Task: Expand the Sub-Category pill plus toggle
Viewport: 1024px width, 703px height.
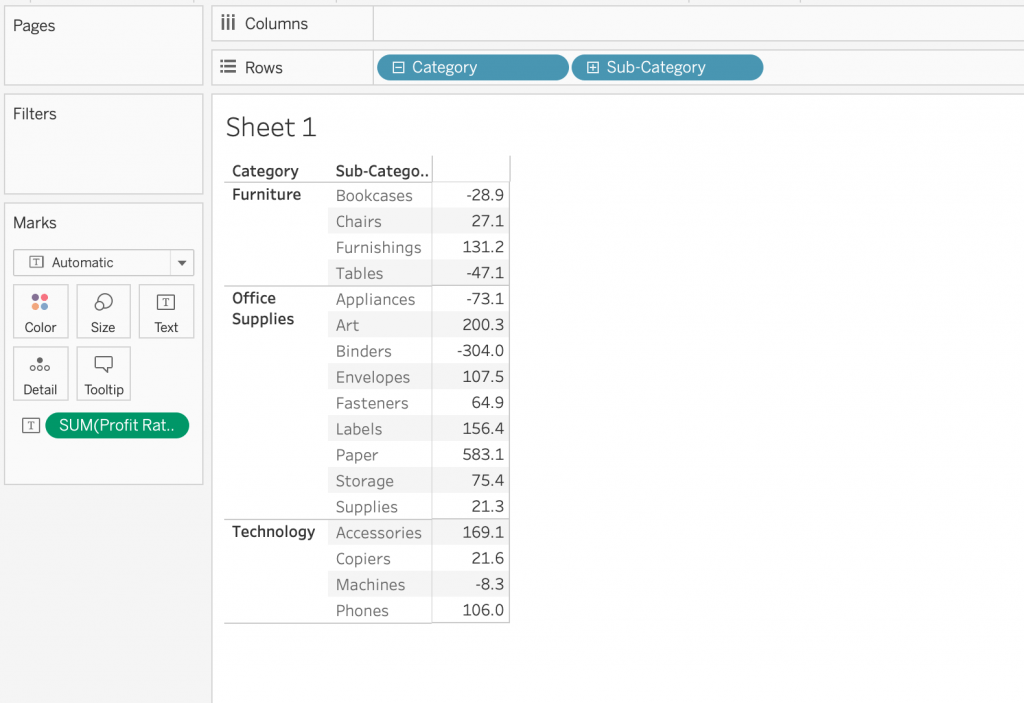Action: click(592, 67)
